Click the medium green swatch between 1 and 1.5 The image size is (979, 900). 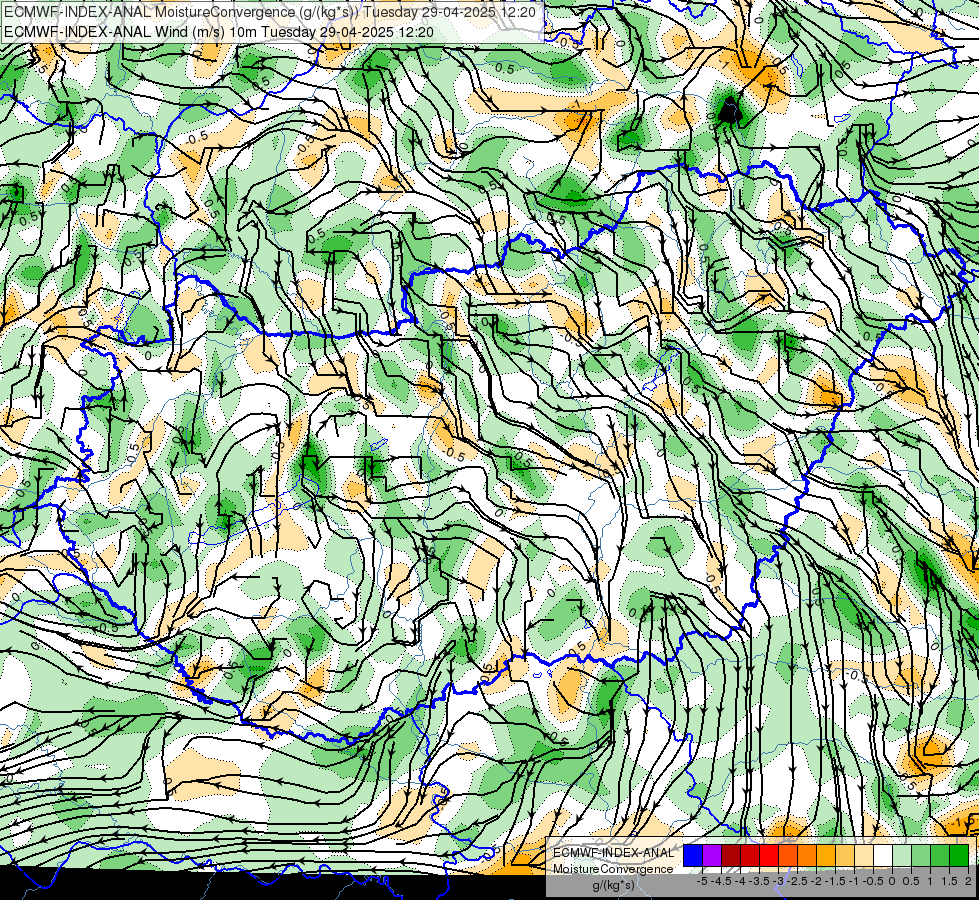pos(940,855)
